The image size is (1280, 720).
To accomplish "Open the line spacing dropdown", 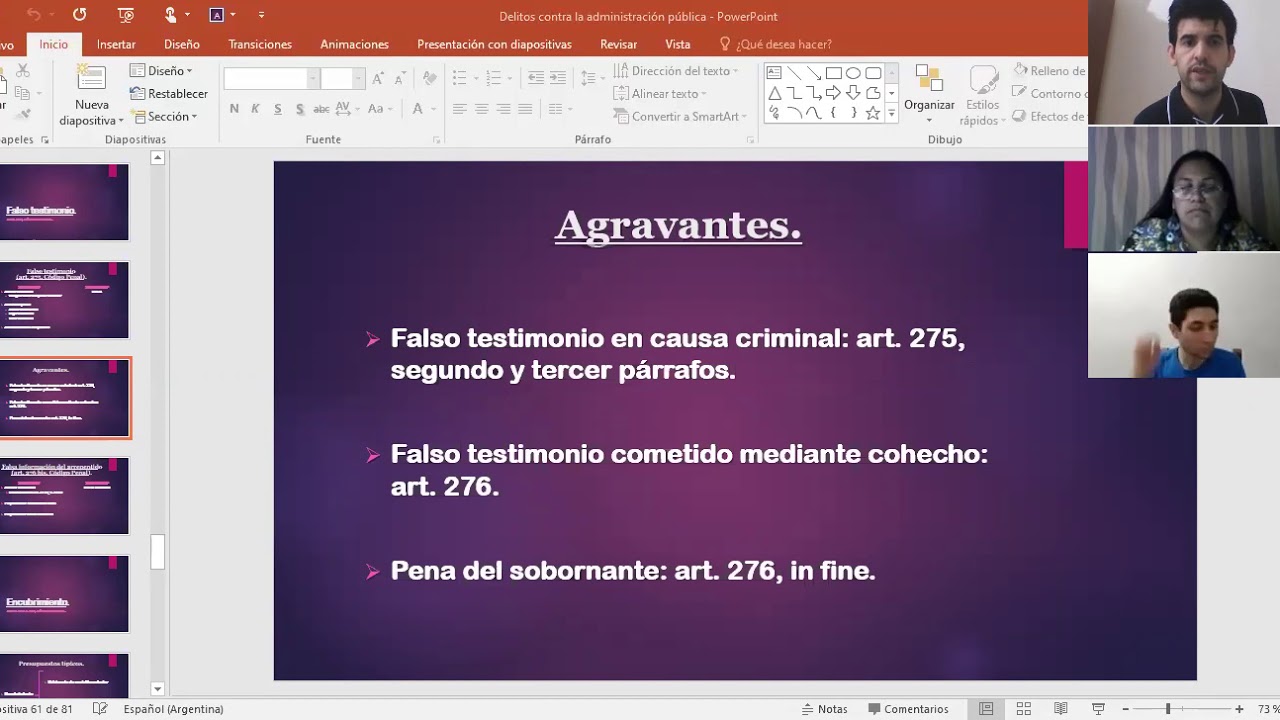I will pyautogui.click(x=591, y=78).
